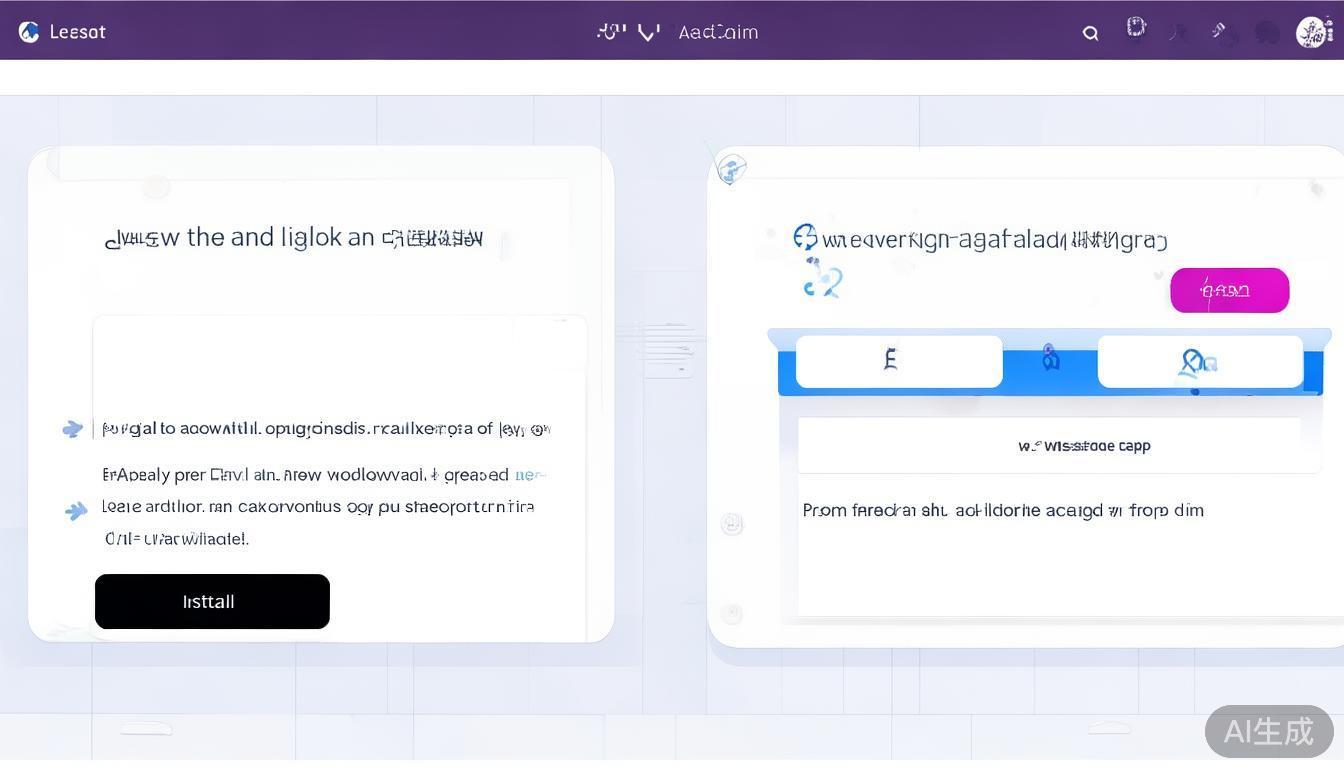Open the Aadiaim item in the top bar
This screenshot has height=768, width=1344.
point(717,32)
